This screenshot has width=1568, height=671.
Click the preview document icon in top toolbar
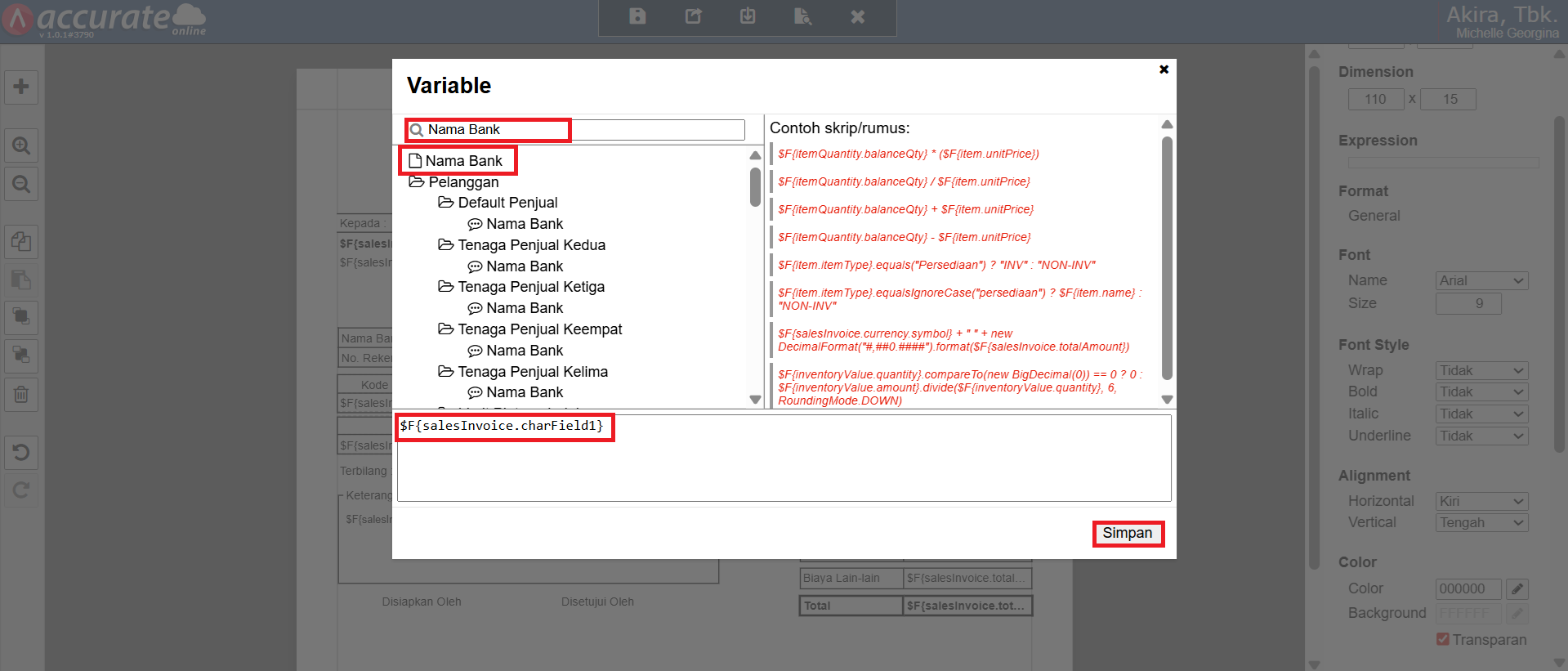(802, 16)
